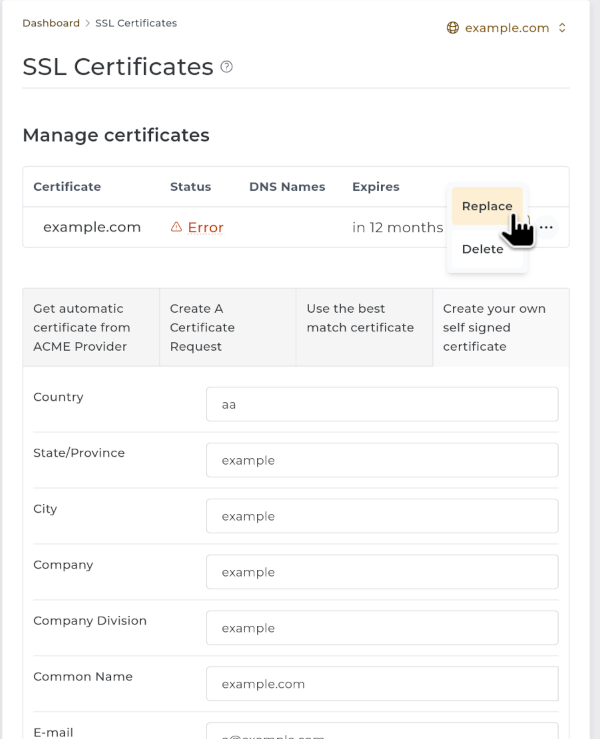Screen dimensions: 600x739
Task: Choose Replace from the certificate menu
Action: (x=487, y=206)
